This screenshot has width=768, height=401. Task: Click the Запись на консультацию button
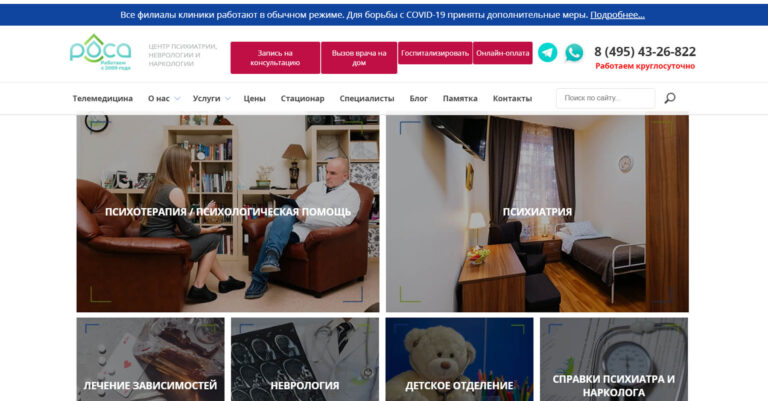tap(275, 58)
